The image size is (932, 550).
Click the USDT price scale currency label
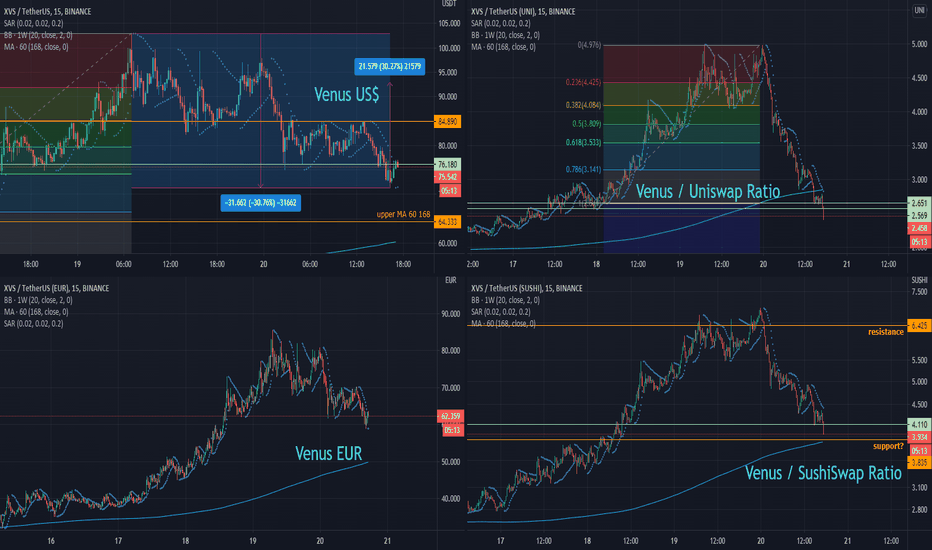pos(449,4)
